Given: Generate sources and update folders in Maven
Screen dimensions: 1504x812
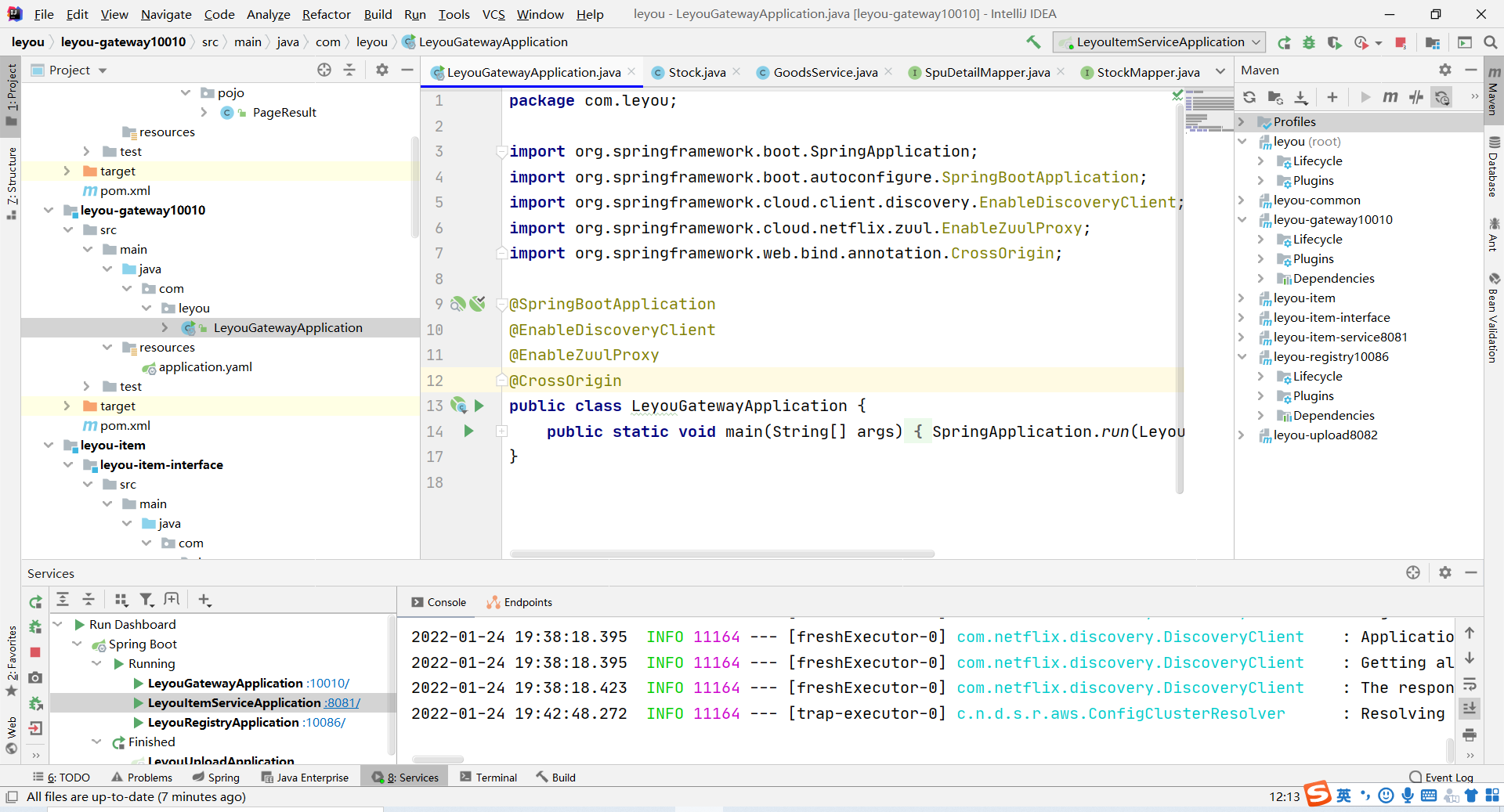Looking at the screenshot, I should click(1275, 97).
